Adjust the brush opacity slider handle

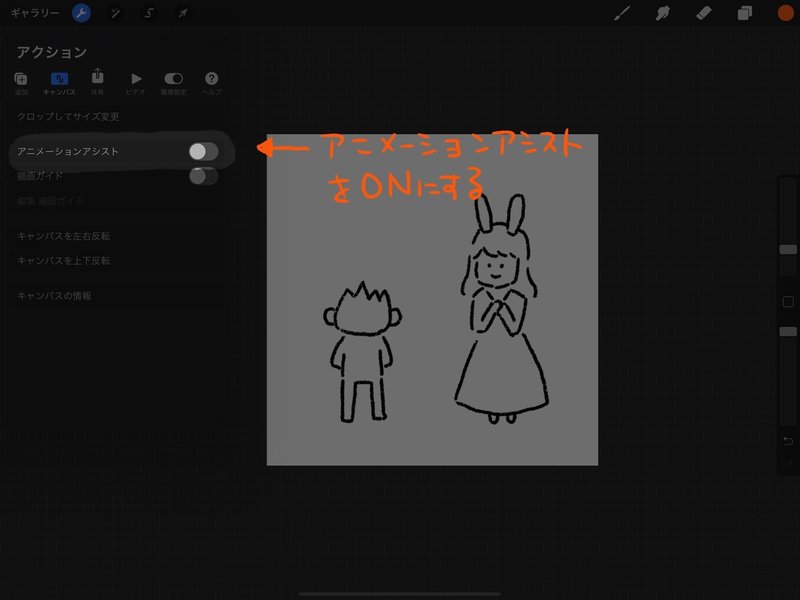(788, 332)
